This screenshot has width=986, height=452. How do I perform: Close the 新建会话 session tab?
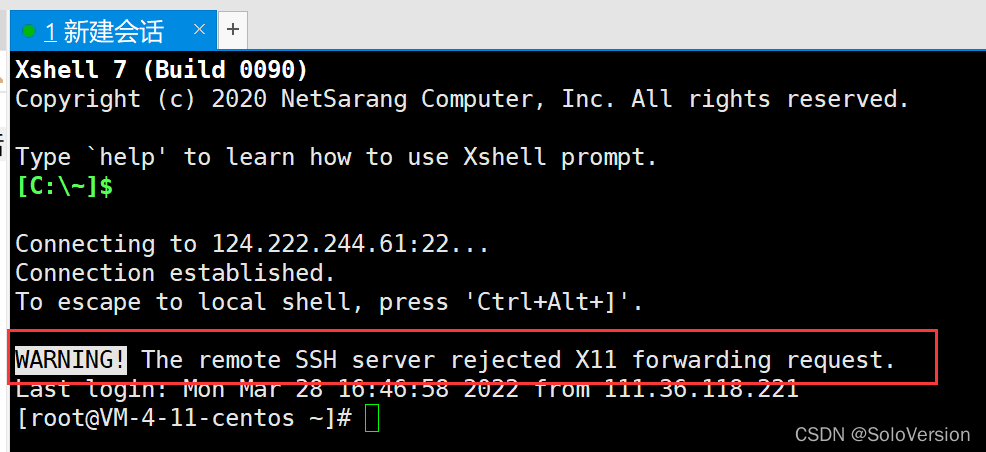pos(198,30)
